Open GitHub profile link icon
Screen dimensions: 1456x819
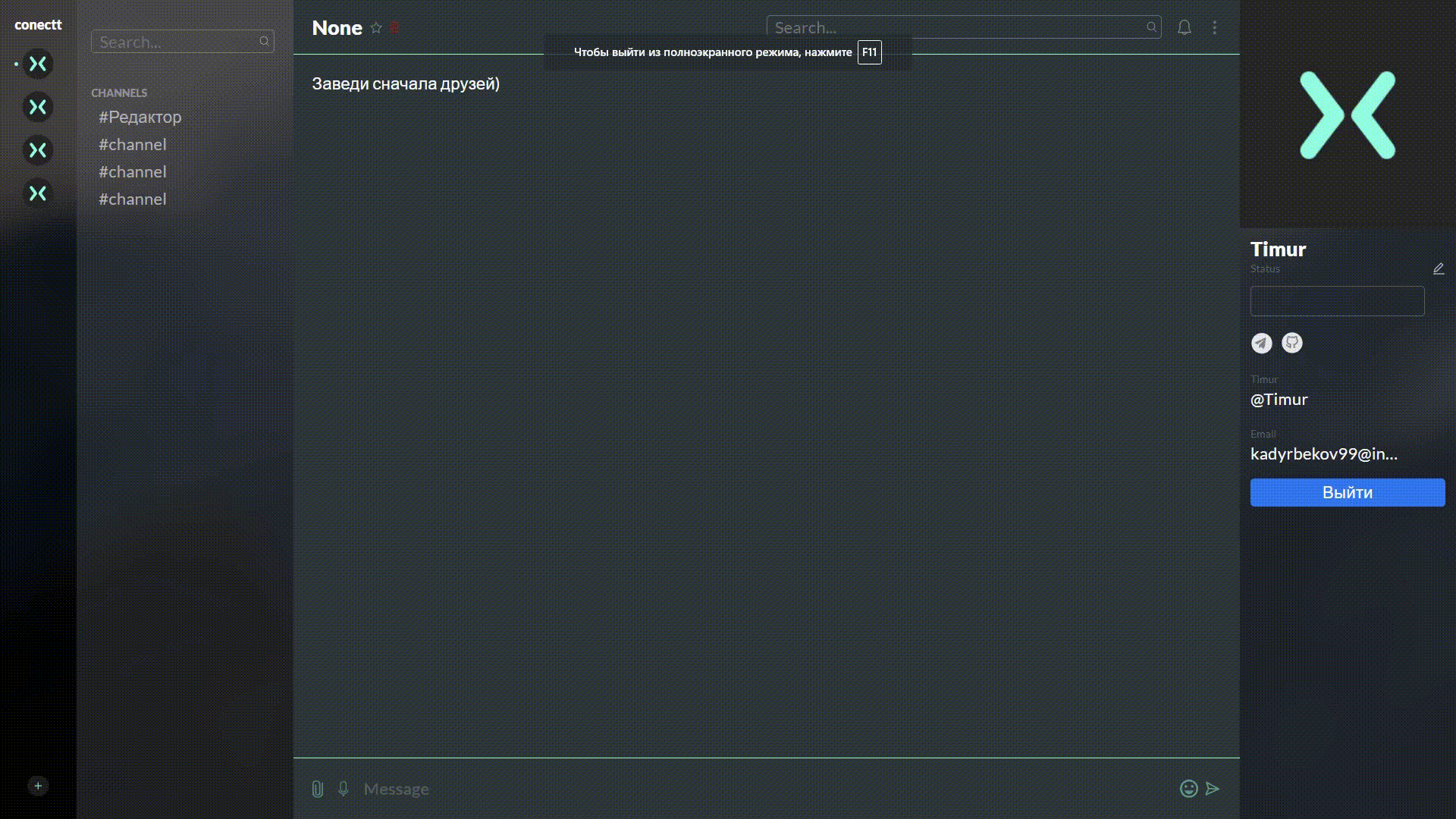click(1291, 344)
